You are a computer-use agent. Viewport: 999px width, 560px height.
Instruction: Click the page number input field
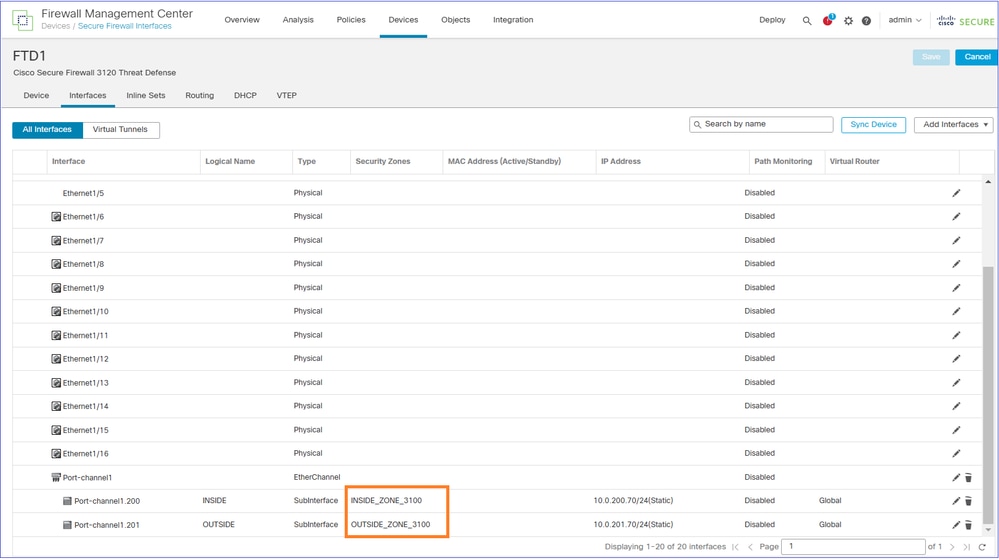tap(853, 547)
